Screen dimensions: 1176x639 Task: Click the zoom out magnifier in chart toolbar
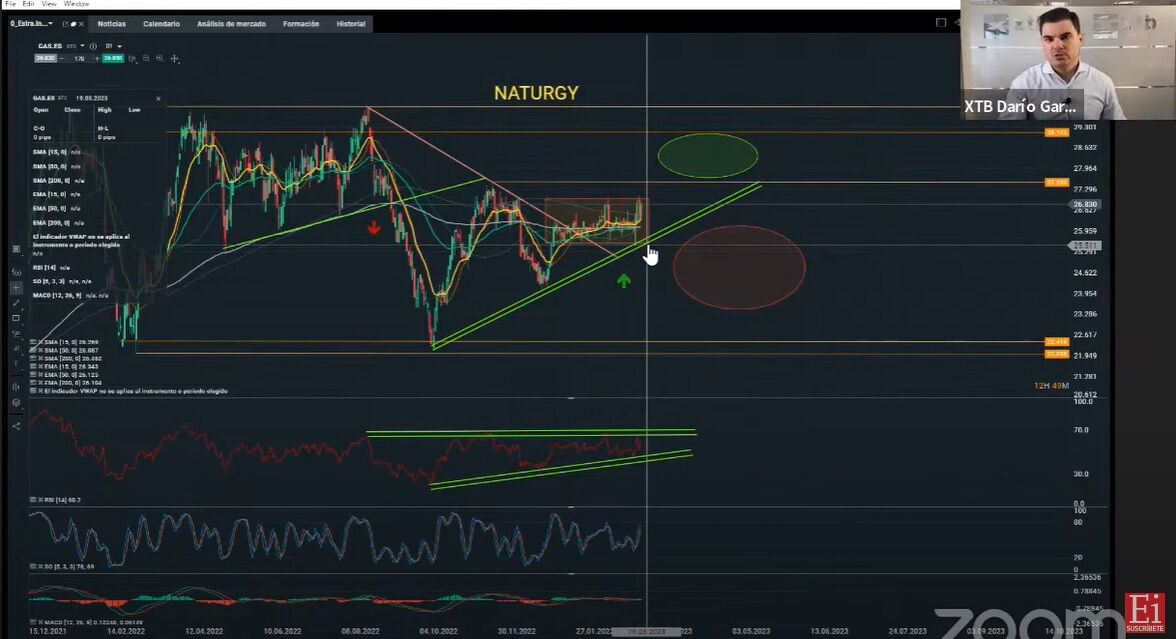(x=146, y=58)
